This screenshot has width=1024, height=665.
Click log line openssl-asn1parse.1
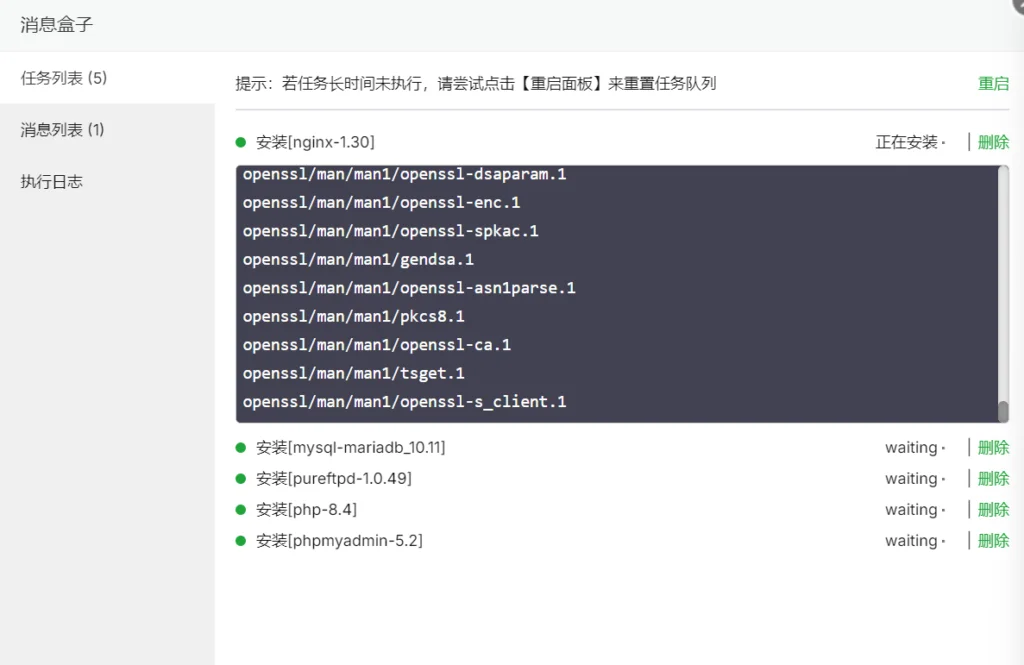409,288
